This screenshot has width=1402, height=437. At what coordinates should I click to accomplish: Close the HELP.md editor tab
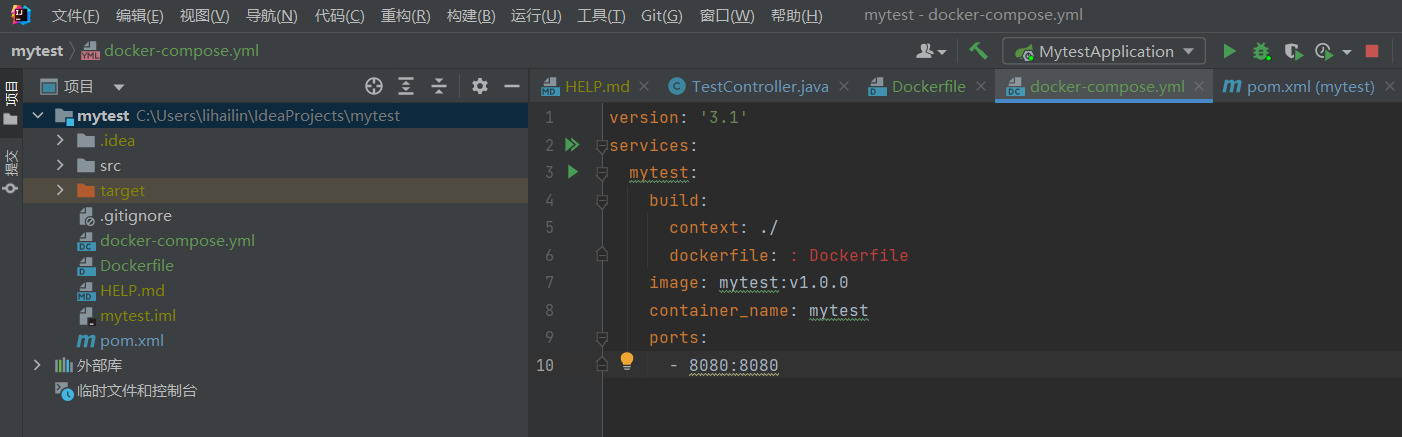(643, 87)
